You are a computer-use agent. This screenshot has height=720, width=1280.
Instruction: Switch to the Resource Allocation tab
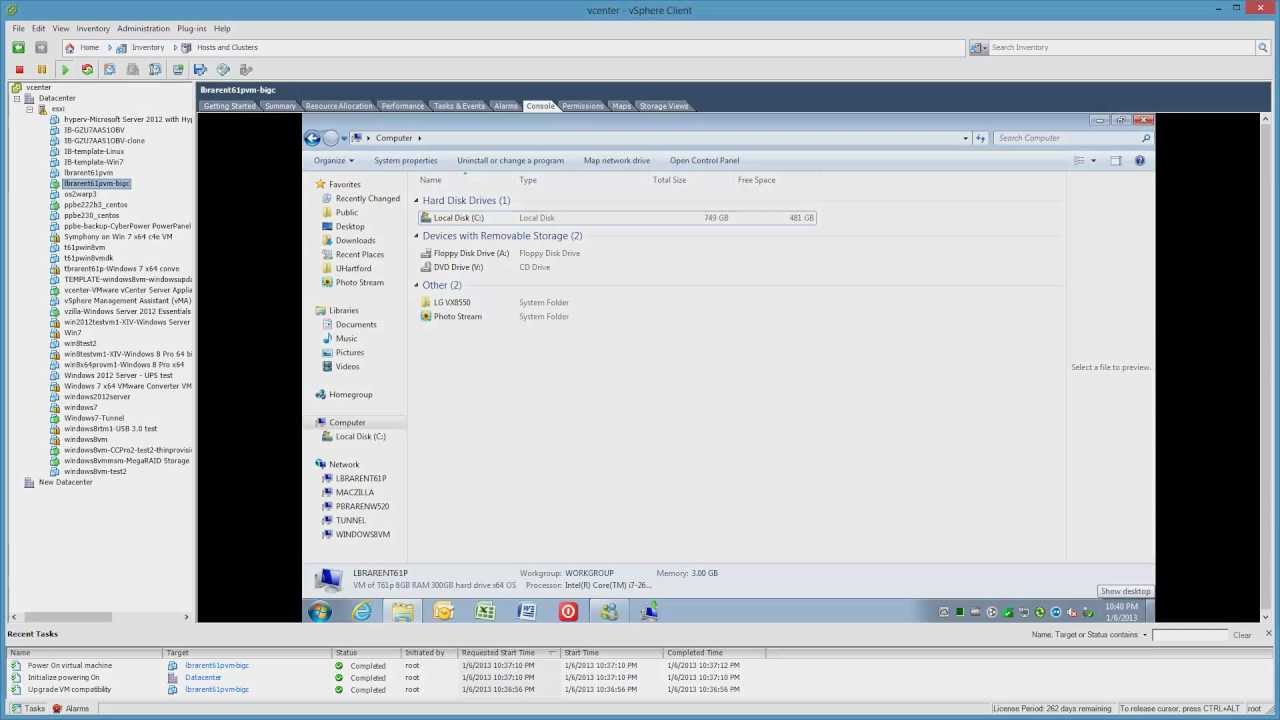tap(339, 106)
